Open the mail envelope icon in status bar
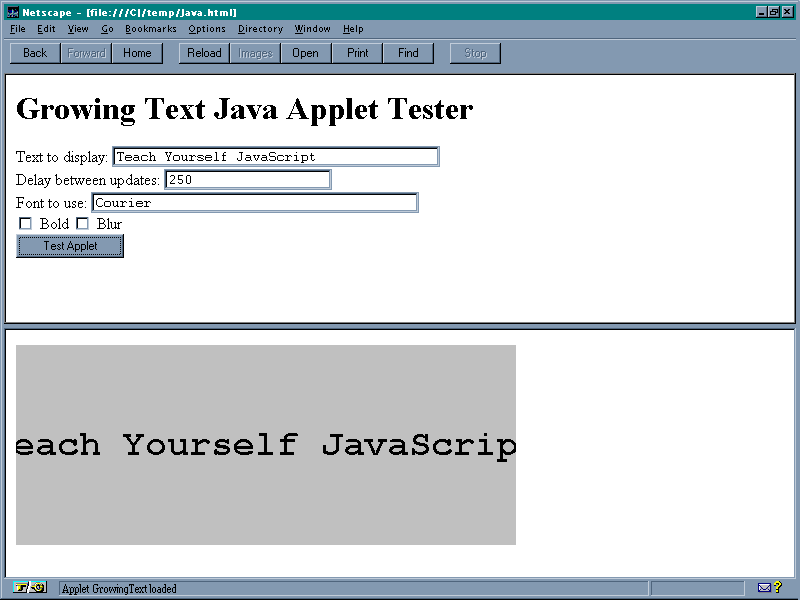 tap(764, 588)
